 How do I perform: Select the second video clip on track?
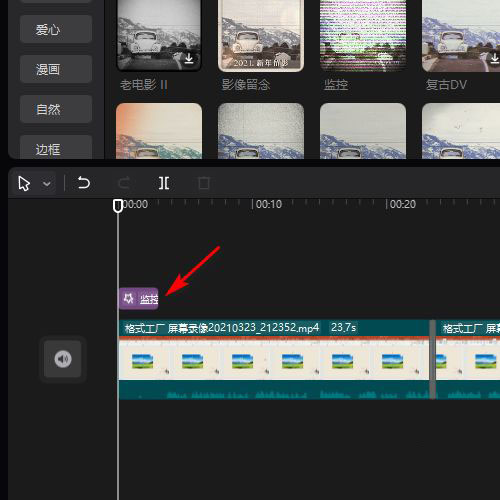pyautogui.click(x=468, y=359)
